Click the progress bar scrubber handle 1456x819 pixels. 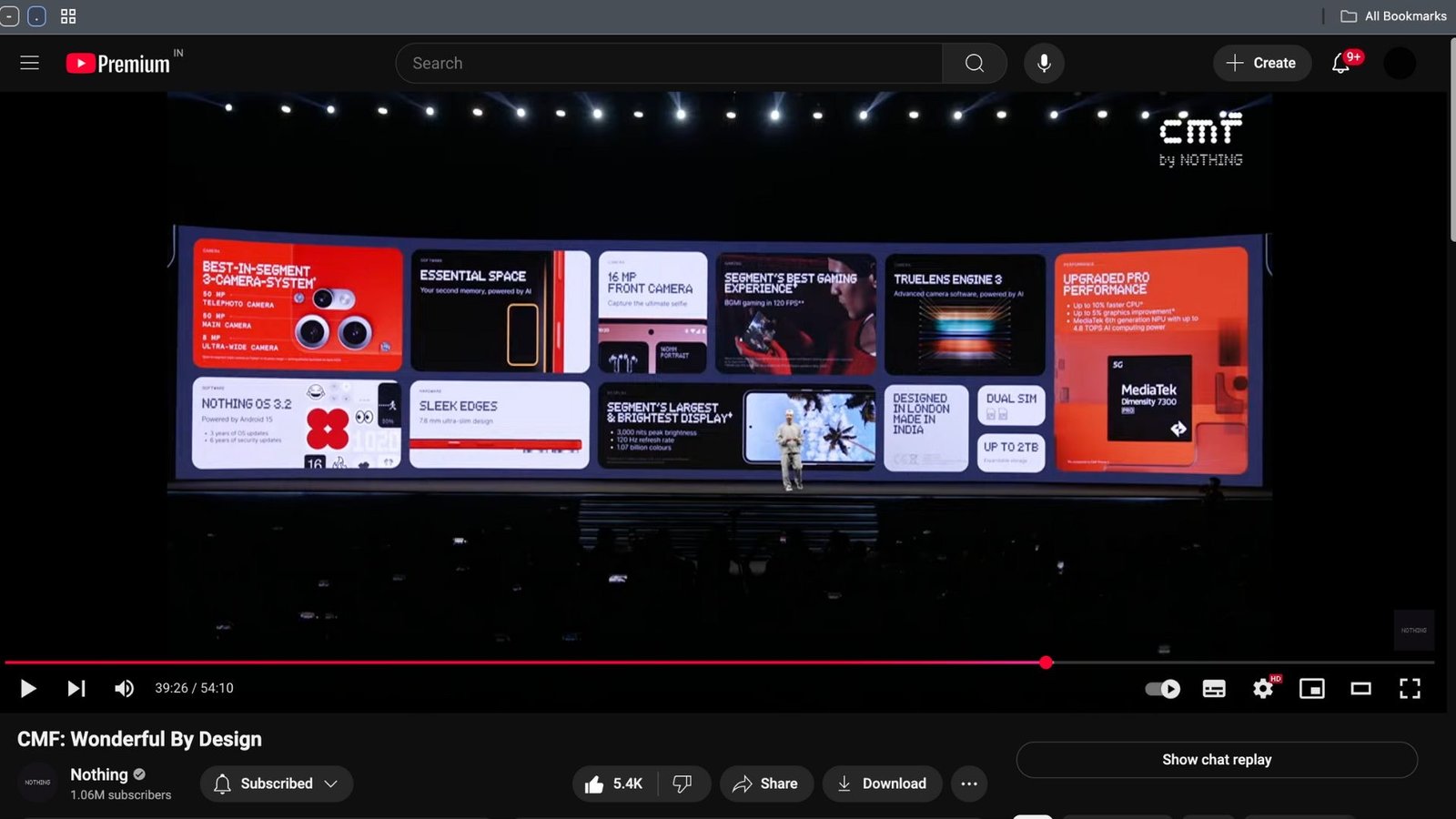click(x=1046, y=662)
